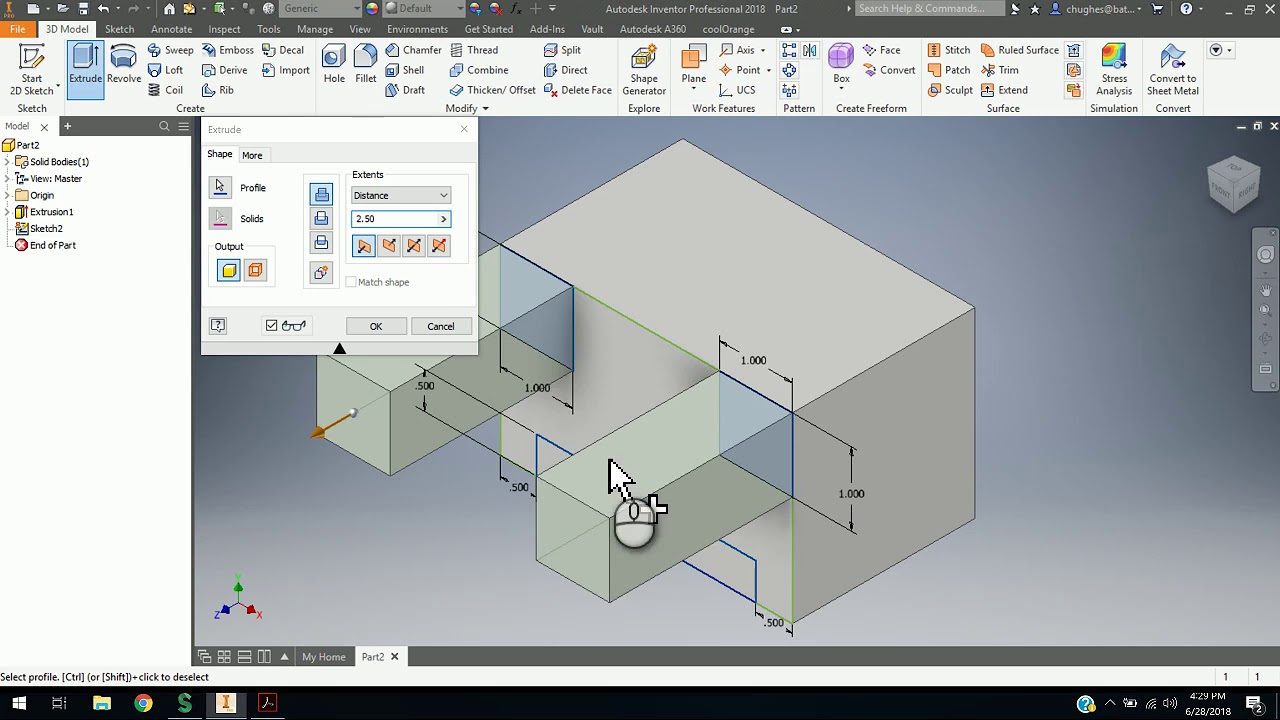Screen dimensions: 1280x720
Task: Select the Rib tool
Action: click(x=217, y=90)
